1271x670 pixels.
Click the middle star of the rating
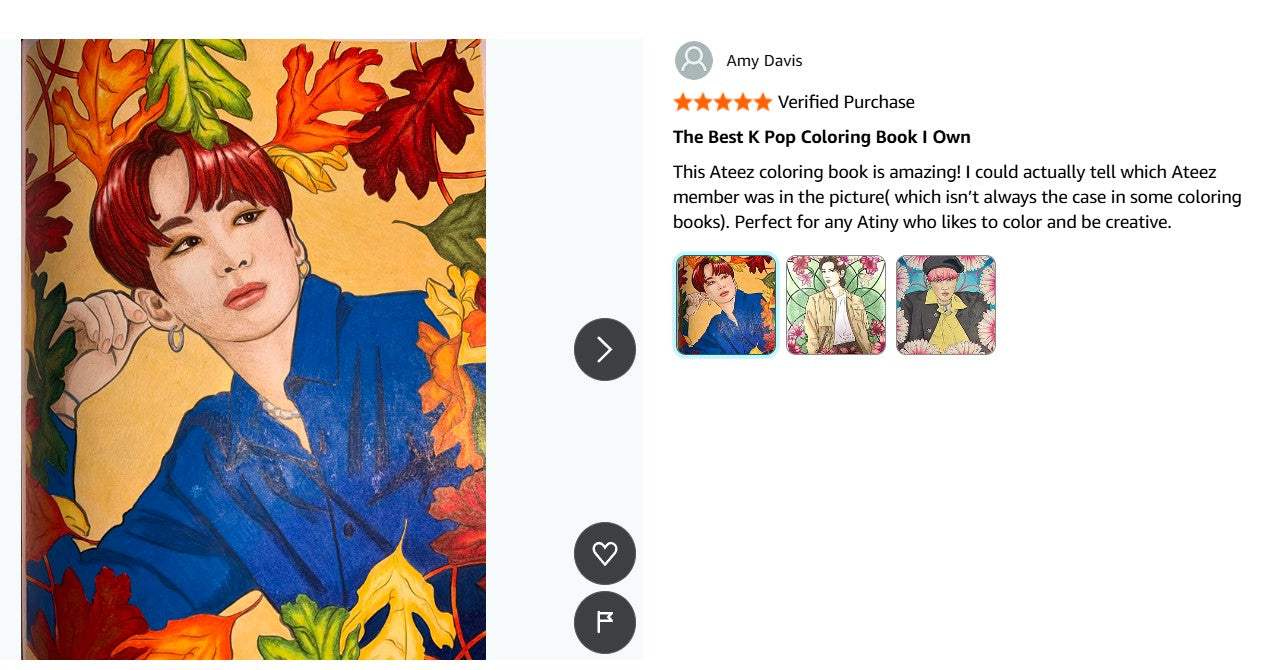coord(723,102)
